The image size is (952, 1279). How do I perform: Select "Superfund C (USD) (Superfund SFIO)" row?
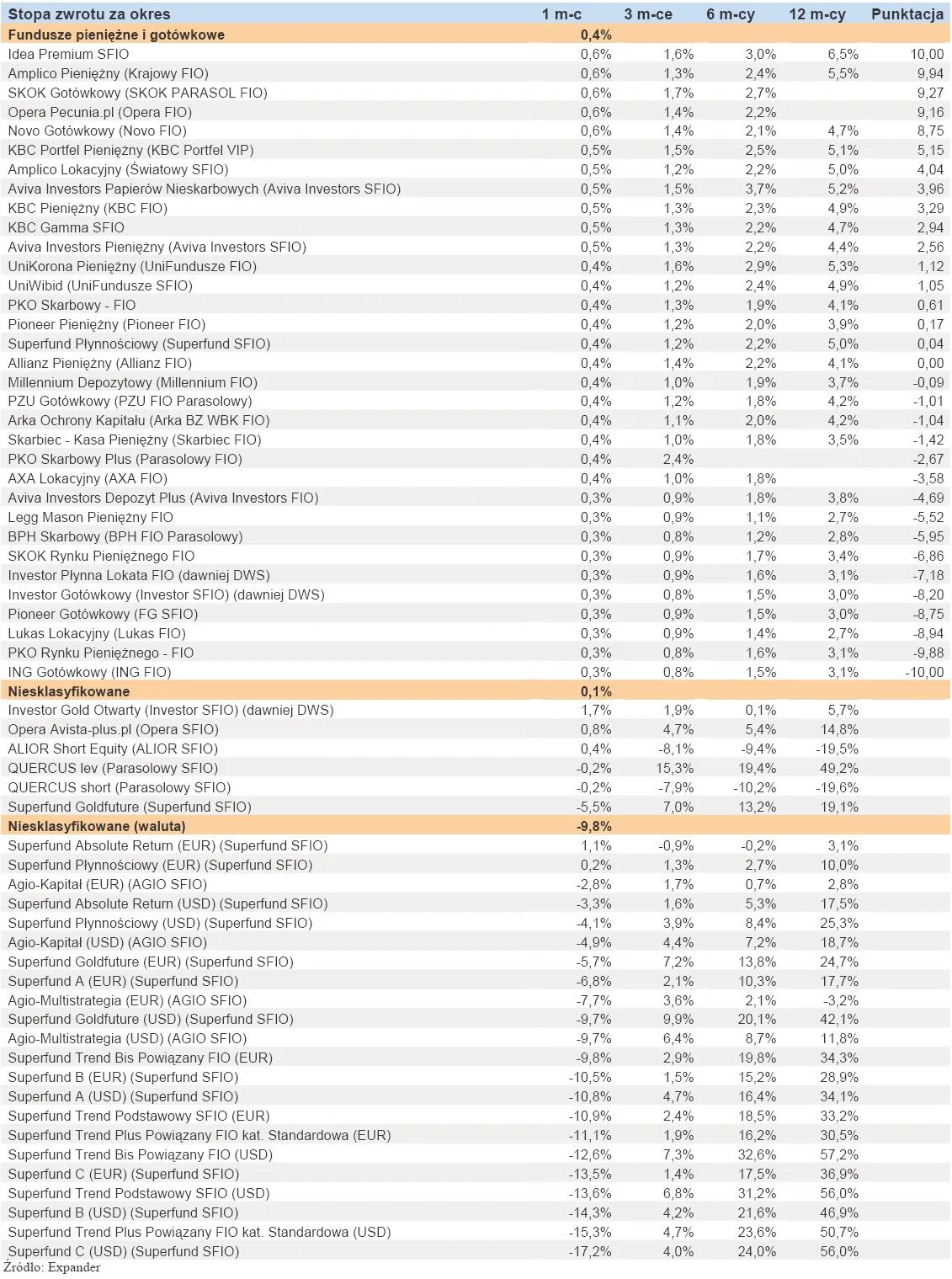[x=124, y=1251]
